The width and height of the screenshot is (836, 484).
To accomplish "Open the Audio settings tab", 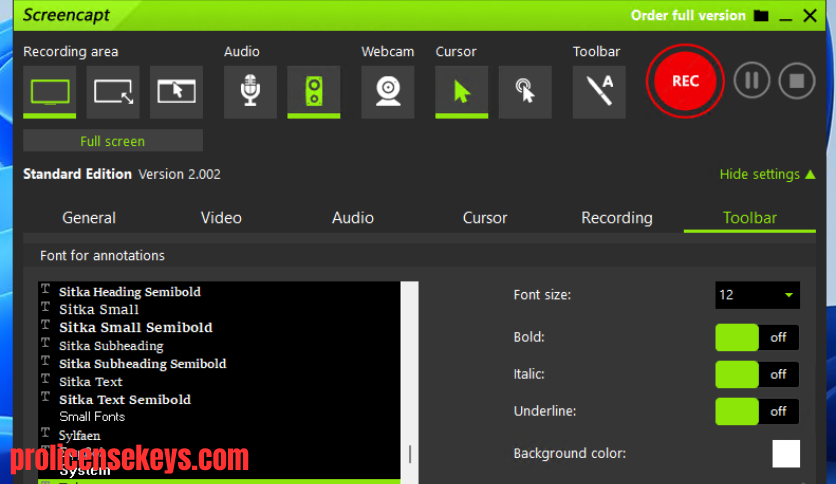I will tap(353, 218).
